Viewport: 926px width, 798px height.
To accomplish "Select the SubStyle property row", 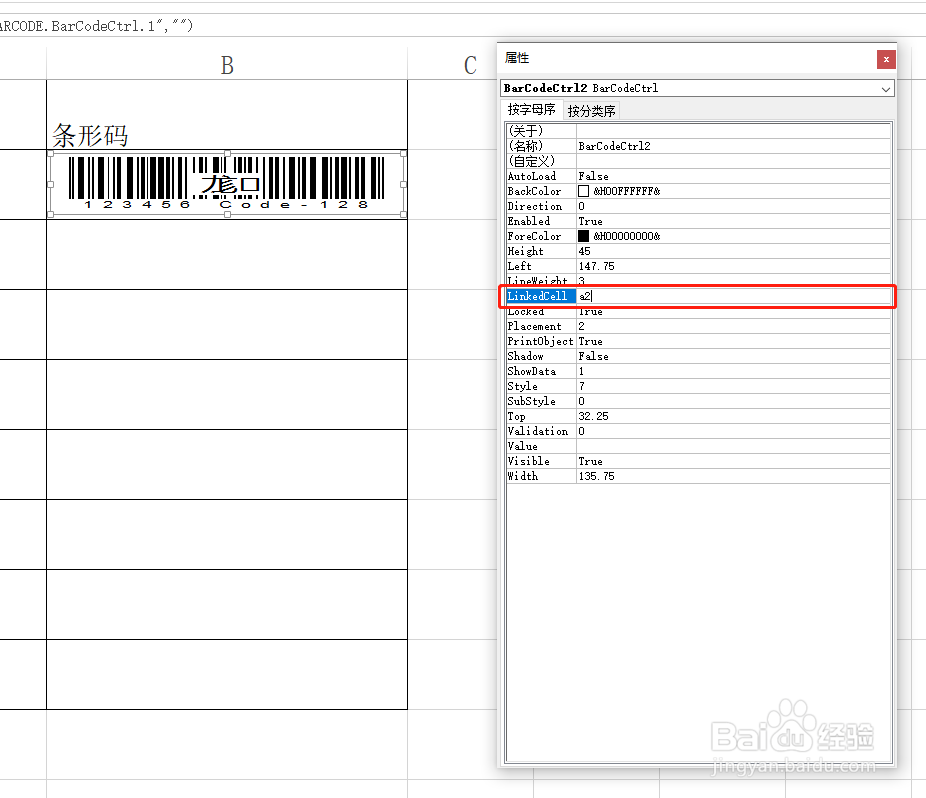I will point(698,401).
